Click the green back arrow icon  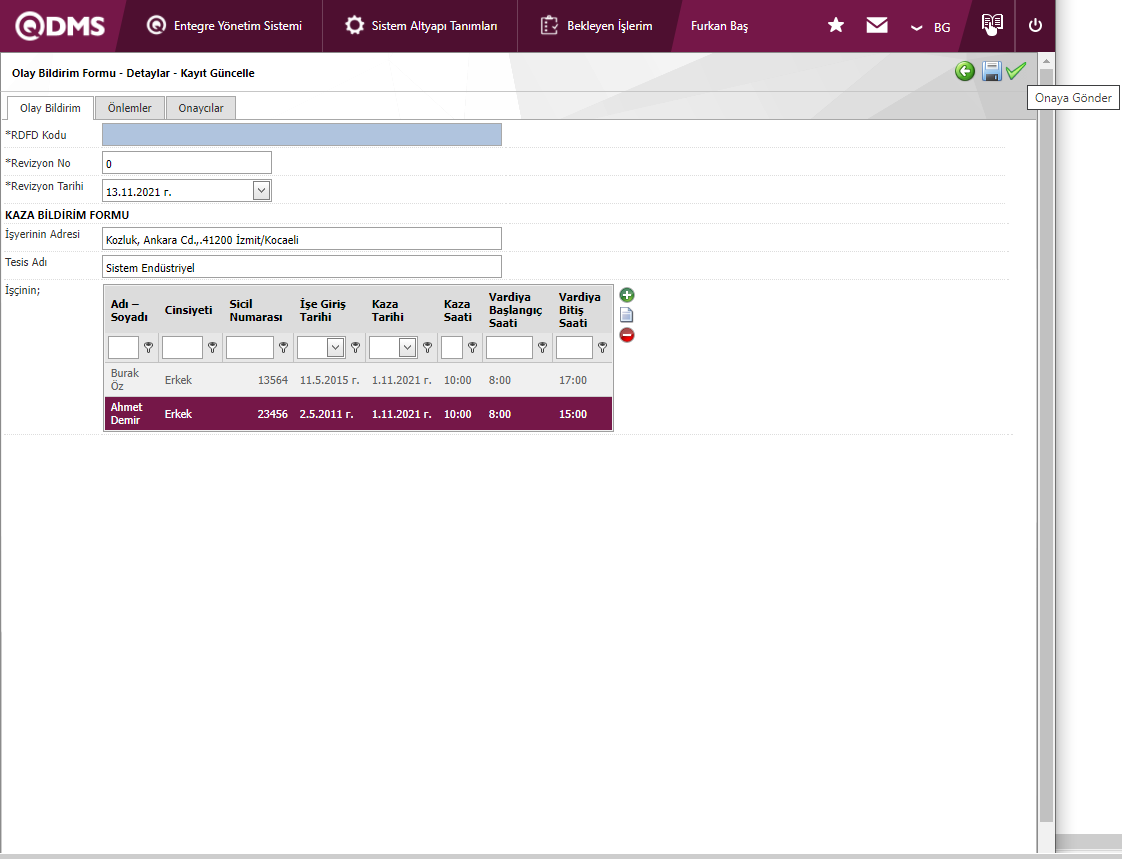tap(965, 71)
